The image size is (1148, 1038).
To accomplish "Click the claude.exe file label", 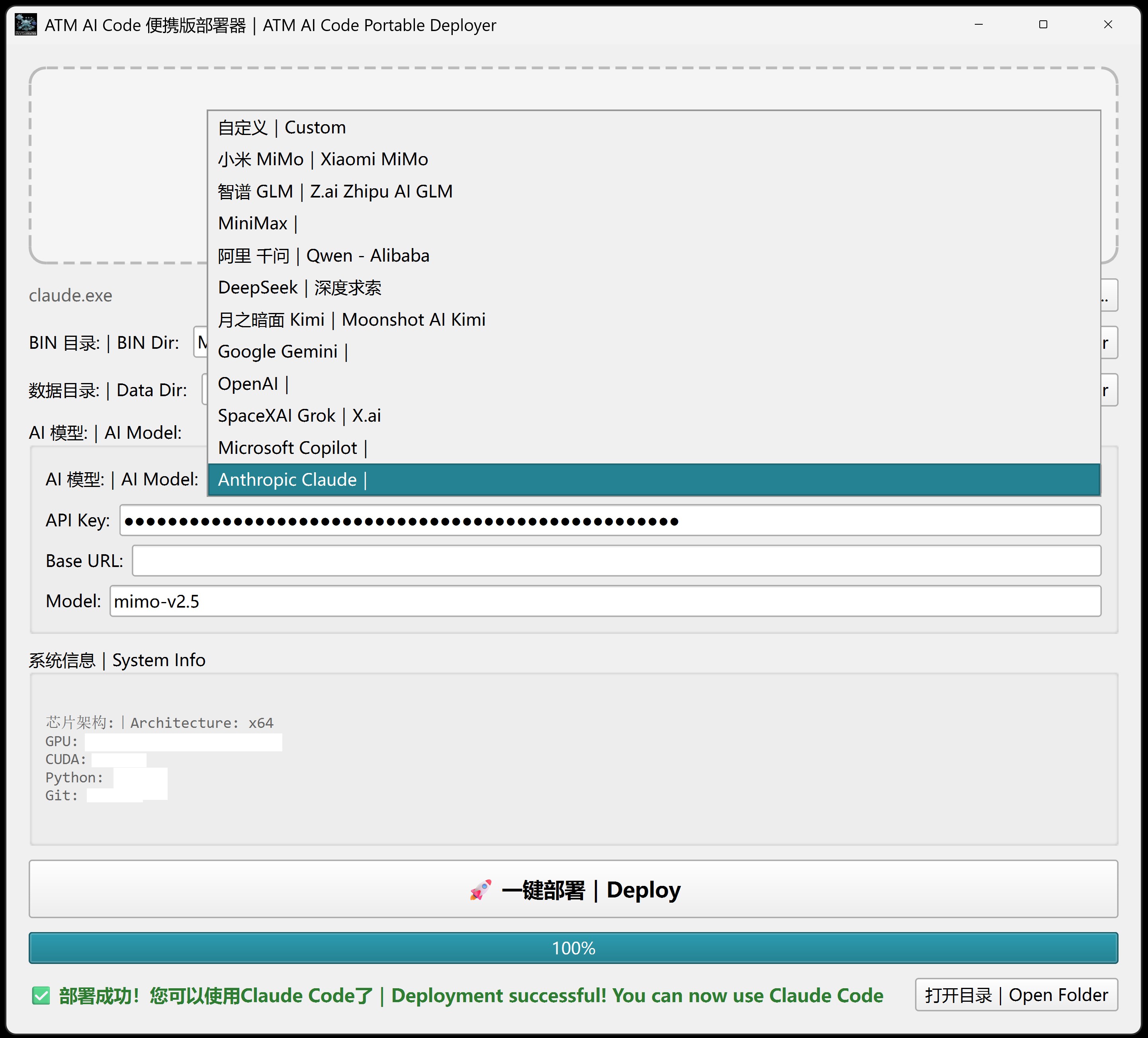I will (70, 295).
